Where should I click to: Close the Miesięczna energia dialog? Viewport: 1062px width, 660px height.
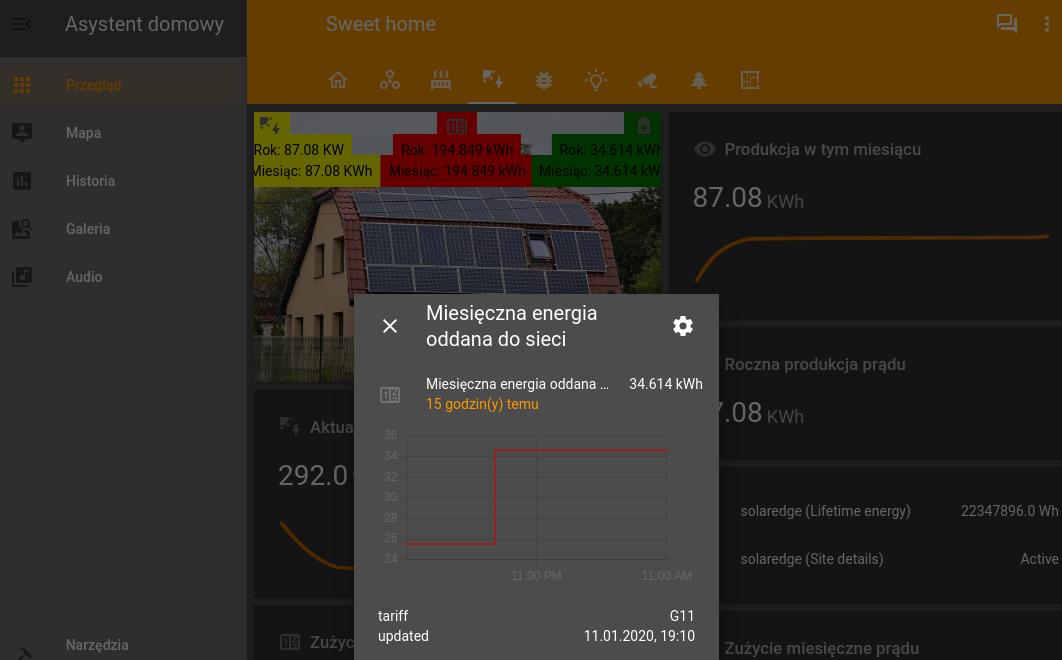pyautogui.click(x=390, y=326)
